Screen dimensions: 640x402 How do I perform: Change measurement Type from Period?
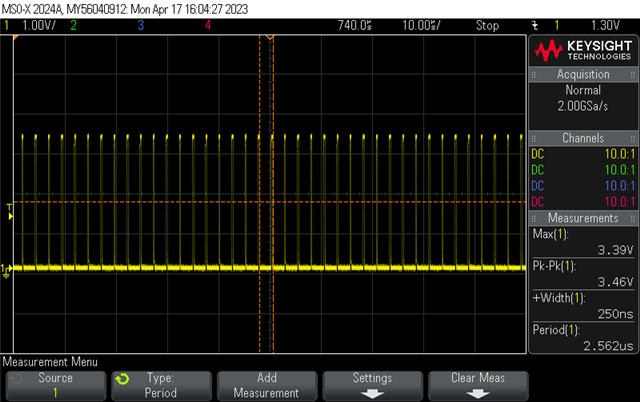162,385
